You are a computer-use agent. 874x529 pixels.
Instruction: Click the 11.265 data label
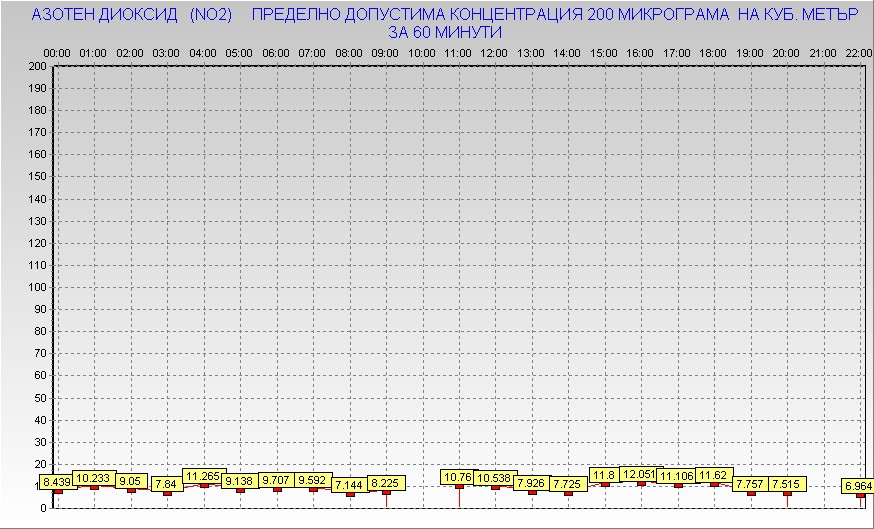click(203, 476)
